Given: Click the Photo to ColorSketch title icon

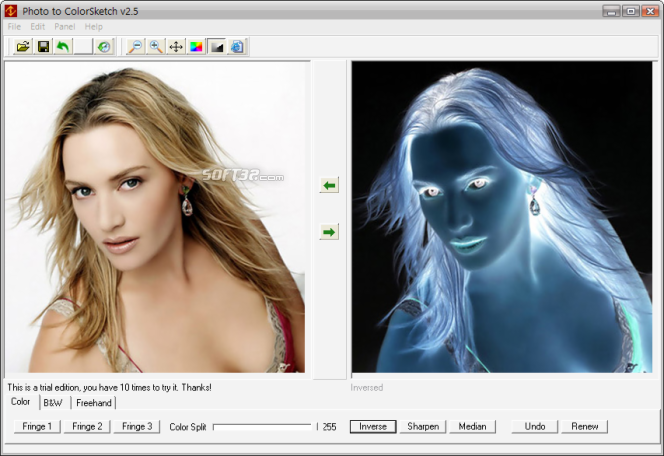Looking at the screenshot, I should tap(11, 11).
